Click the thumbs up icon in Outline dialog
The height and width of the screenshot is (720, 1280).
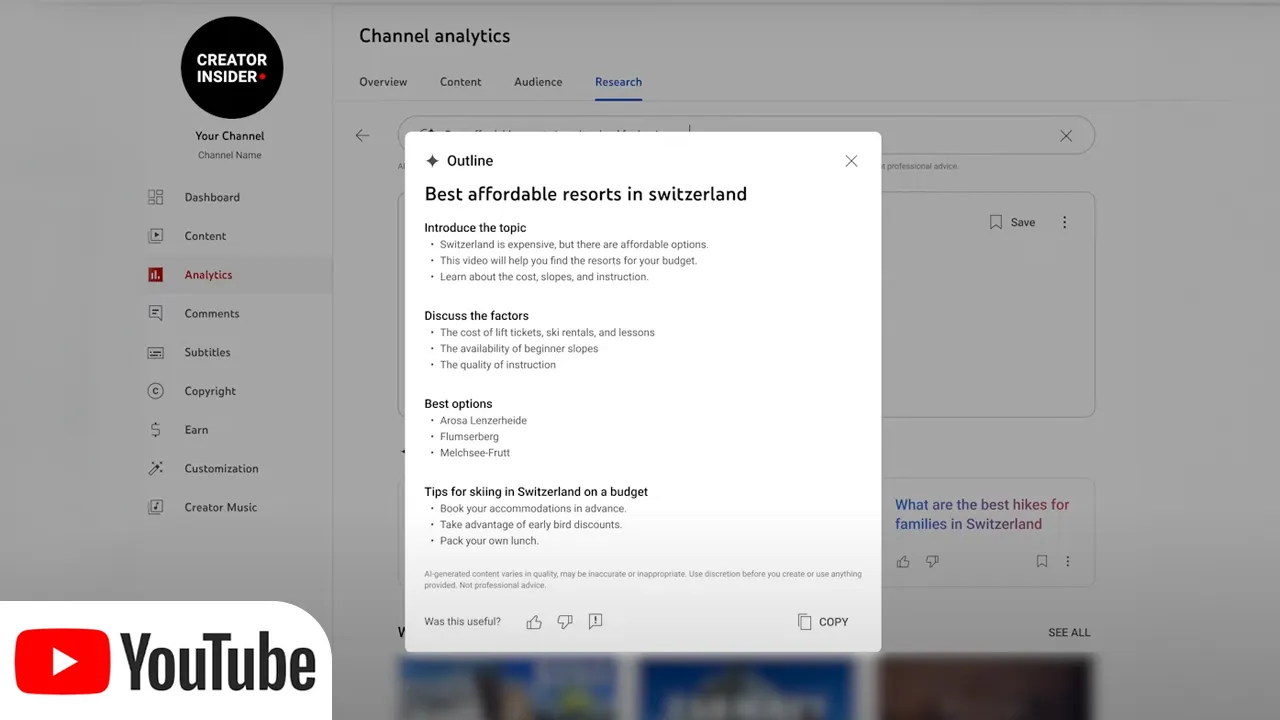pos(534,622)
